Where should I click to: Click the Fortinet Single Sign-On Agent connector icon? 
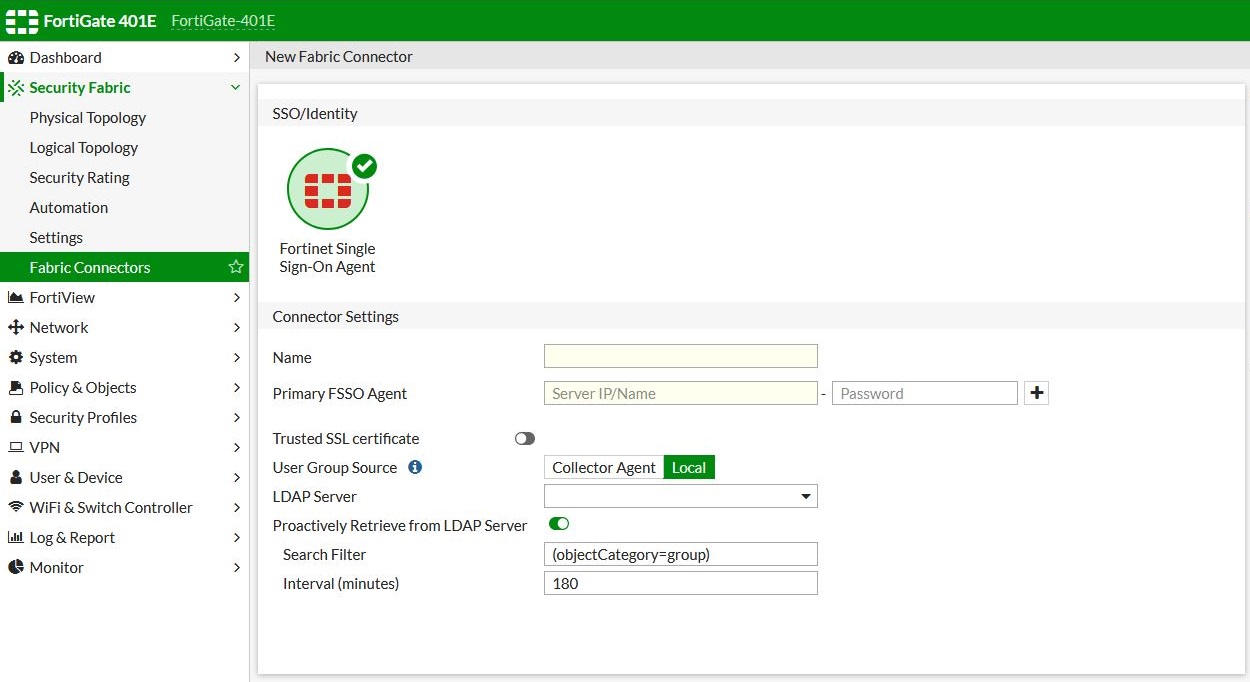click(328, 188)
